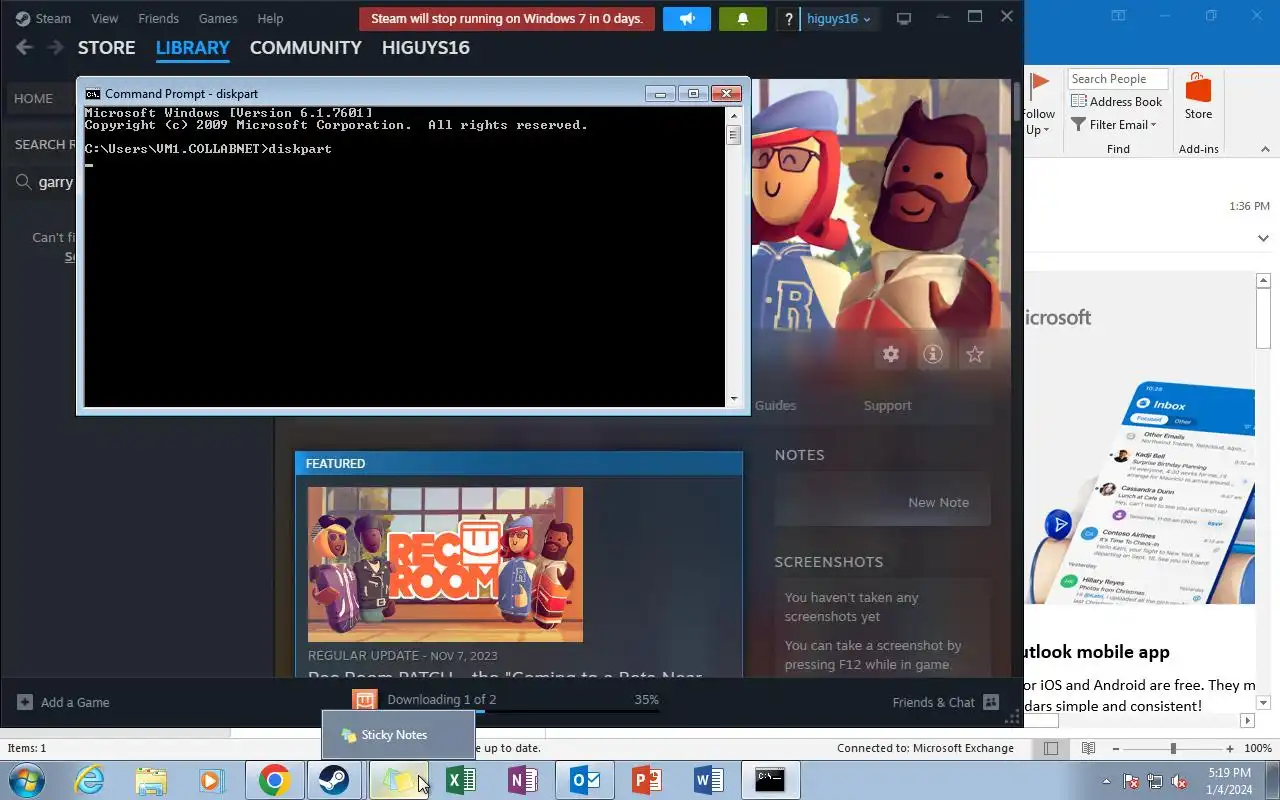This screenshot has height=800, width=1280.
Task: Click inside the Command Prompt console area
Action: coord(404,257)
